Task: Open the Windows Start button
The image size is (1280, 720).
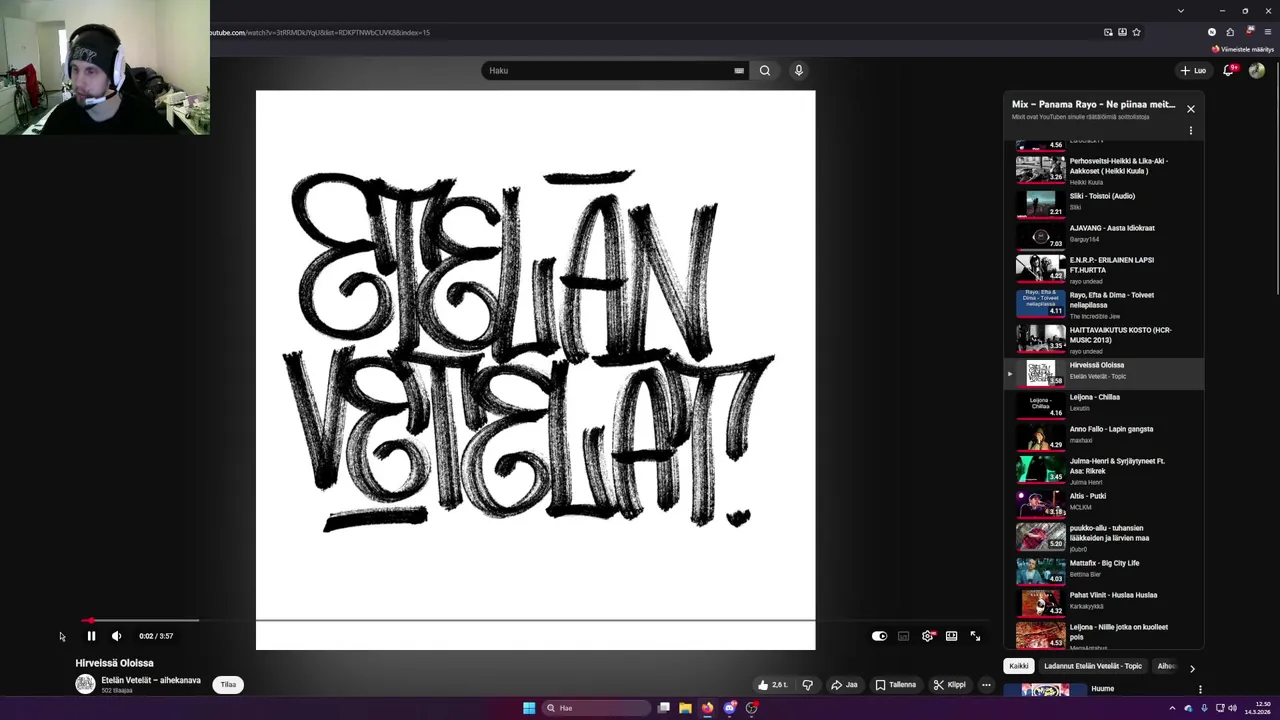Action: [x=529, y=708]
